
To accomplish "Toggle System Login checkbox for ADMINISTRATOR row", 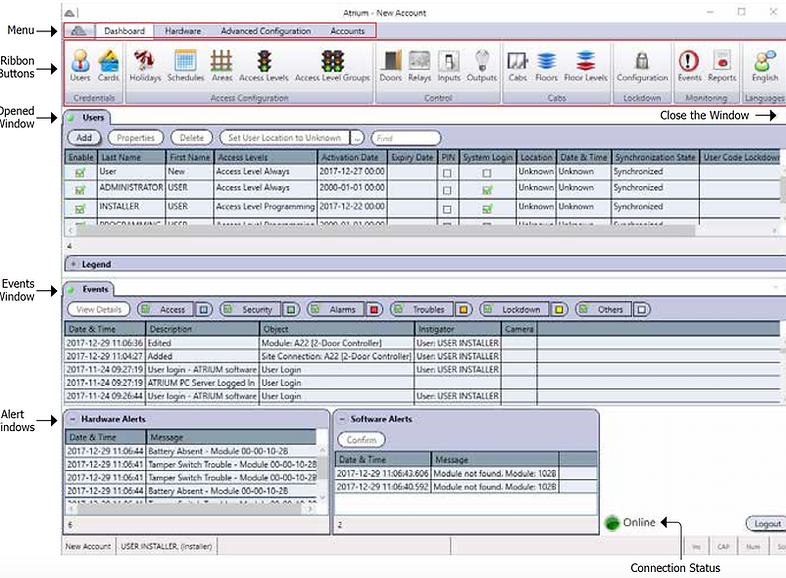I will (487, 190).
